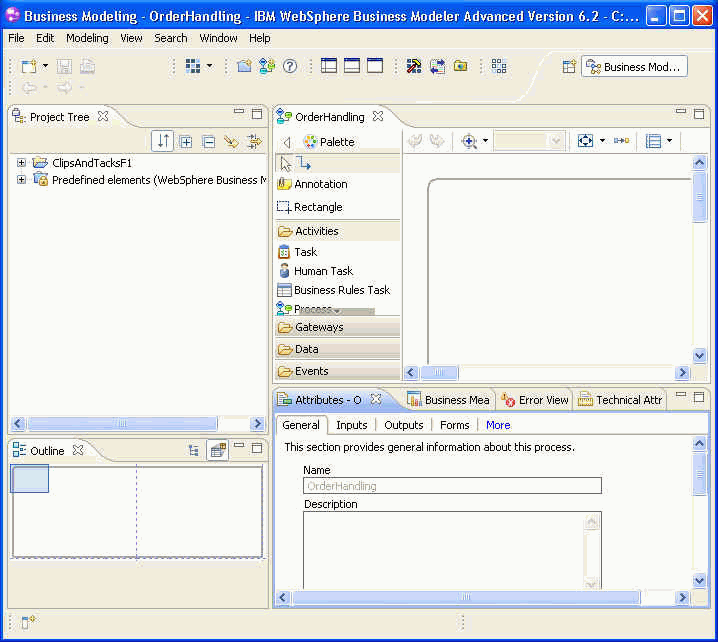Click the help question mark toolbar icon
This screenshot has width=718, height=642.
click(x=290, y=66)
